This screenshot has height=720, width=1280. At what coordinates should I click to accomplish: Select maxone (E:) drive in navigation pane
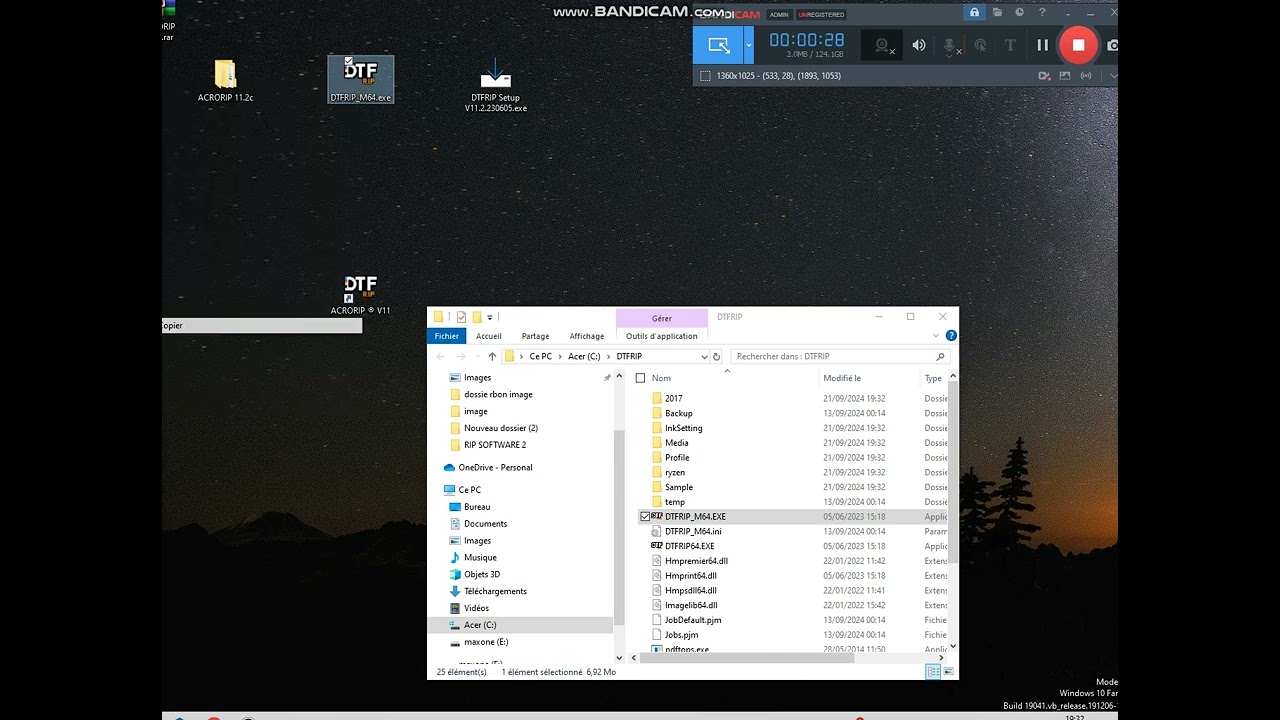click(x=486, y=642)
